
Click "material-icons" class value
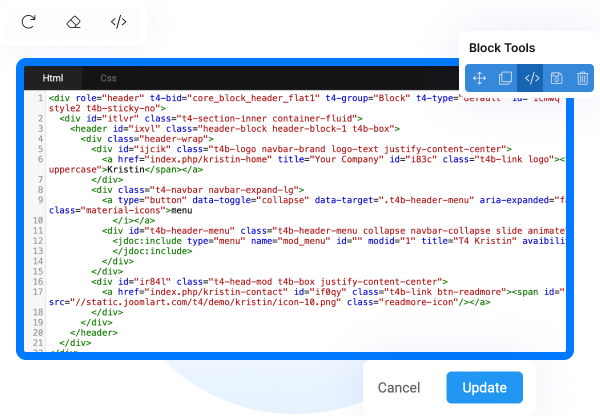(123, 210)
